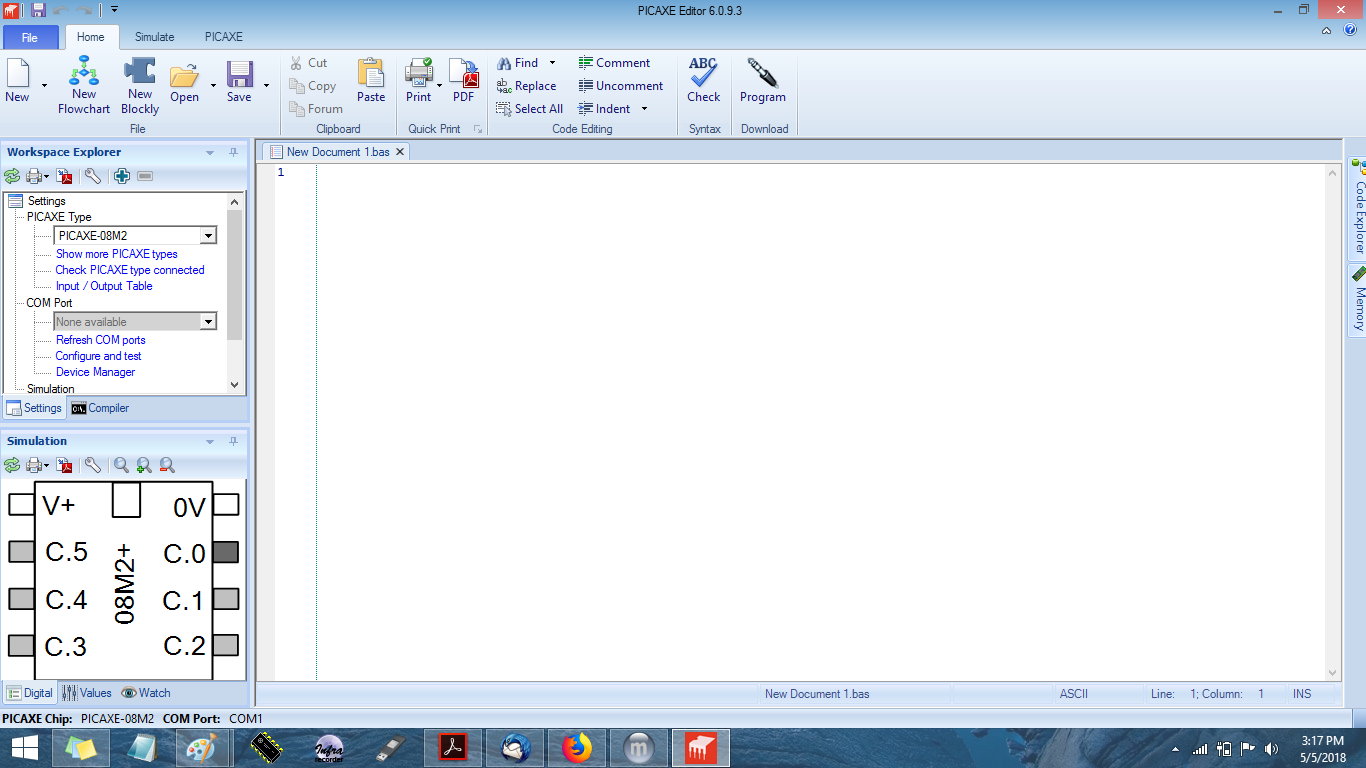Screen dimensions: 1366x768
Task: Expand the Find dropdown arrow
Action: (552, 63)
